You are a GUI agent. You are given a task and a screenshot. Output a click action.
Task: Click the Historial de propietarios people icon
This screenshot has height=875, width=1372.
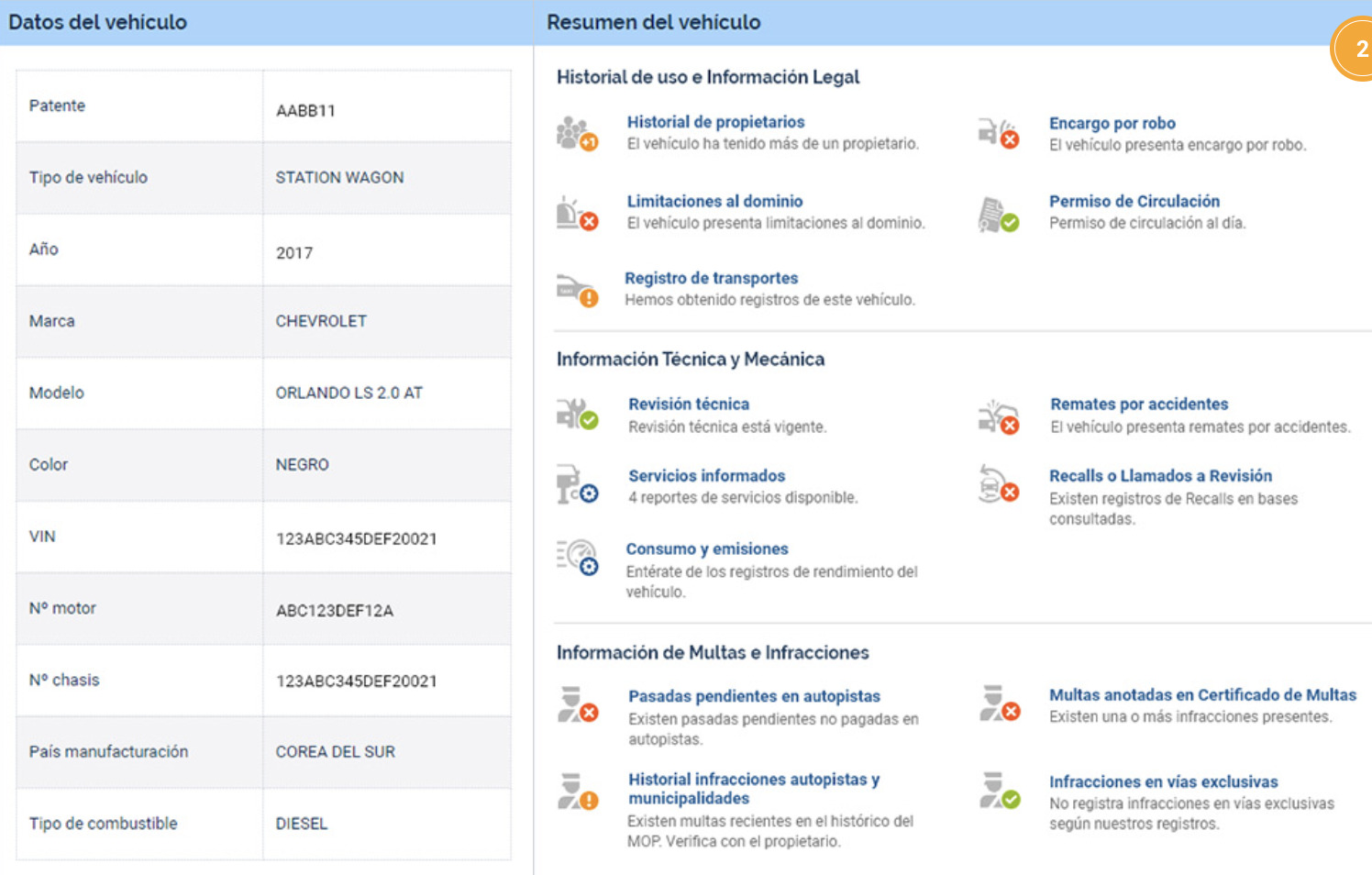click(577, 134)
